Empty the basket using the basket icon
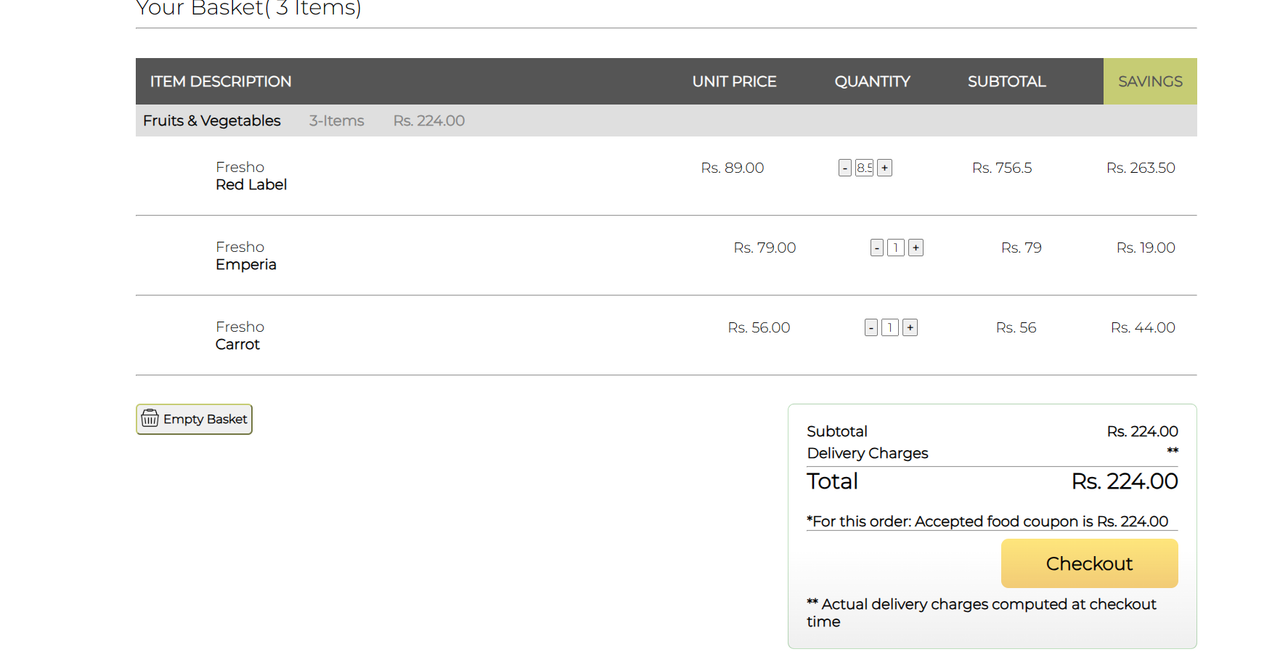Viewport: 1280px width, 657px height. point(194,419)
